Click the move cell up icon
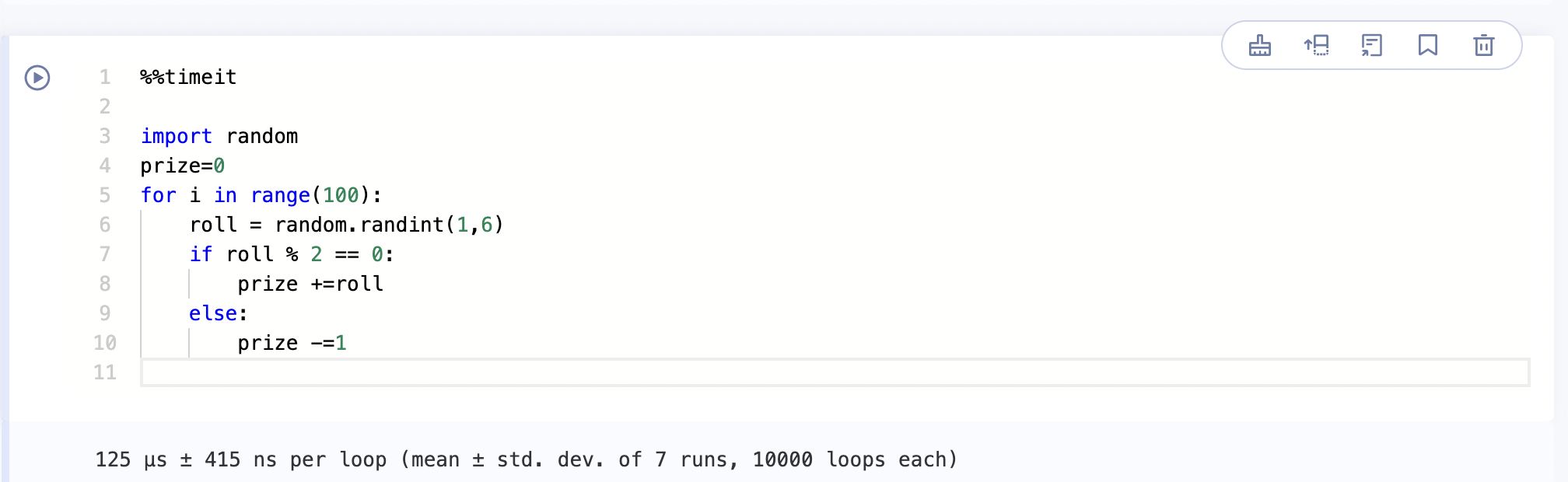 coord(1316,46)
